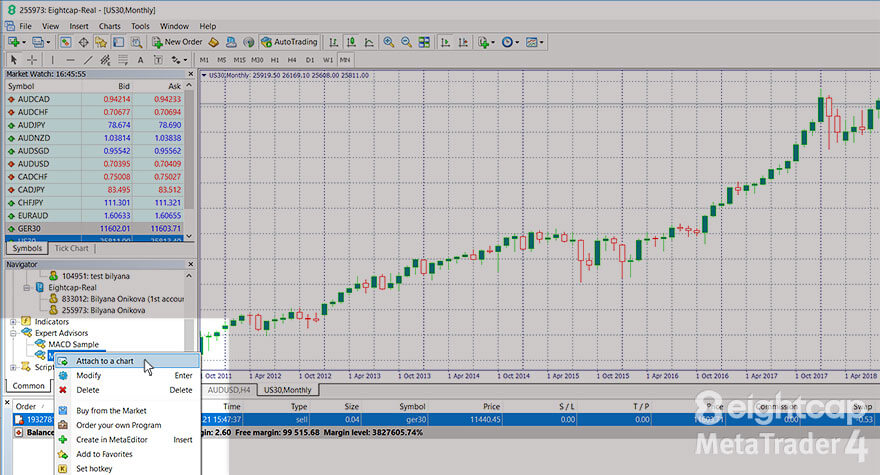
Task: Open the Data Window crosshair-circle icon
Action: pyautogui.click(x=83, y=42)
